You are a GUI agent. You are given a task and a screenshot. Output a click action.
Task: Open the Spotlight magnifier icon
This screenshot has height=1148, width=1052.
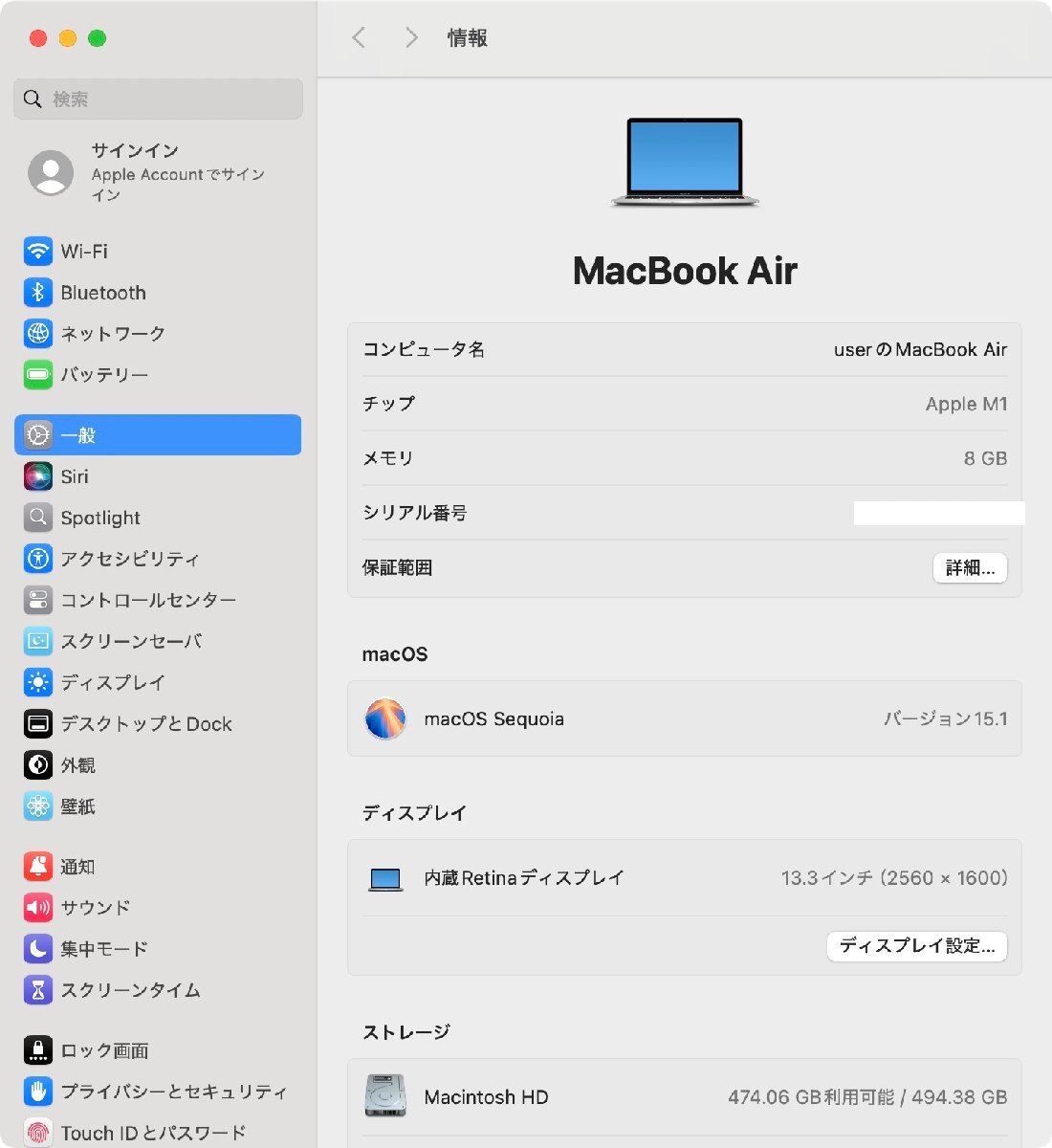pos(38,518)
